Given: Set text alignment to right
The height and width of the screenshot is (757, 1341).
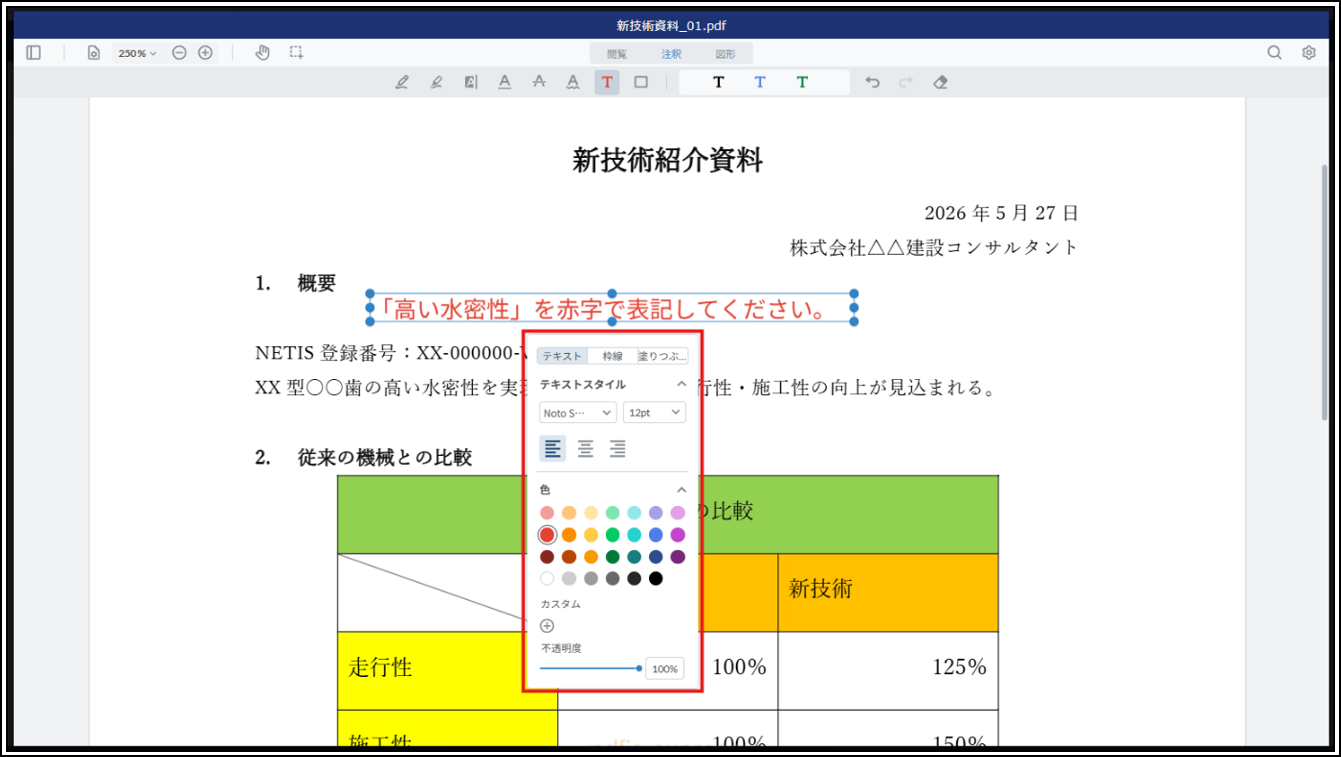Looking at the screenshot, I should 617,448.
